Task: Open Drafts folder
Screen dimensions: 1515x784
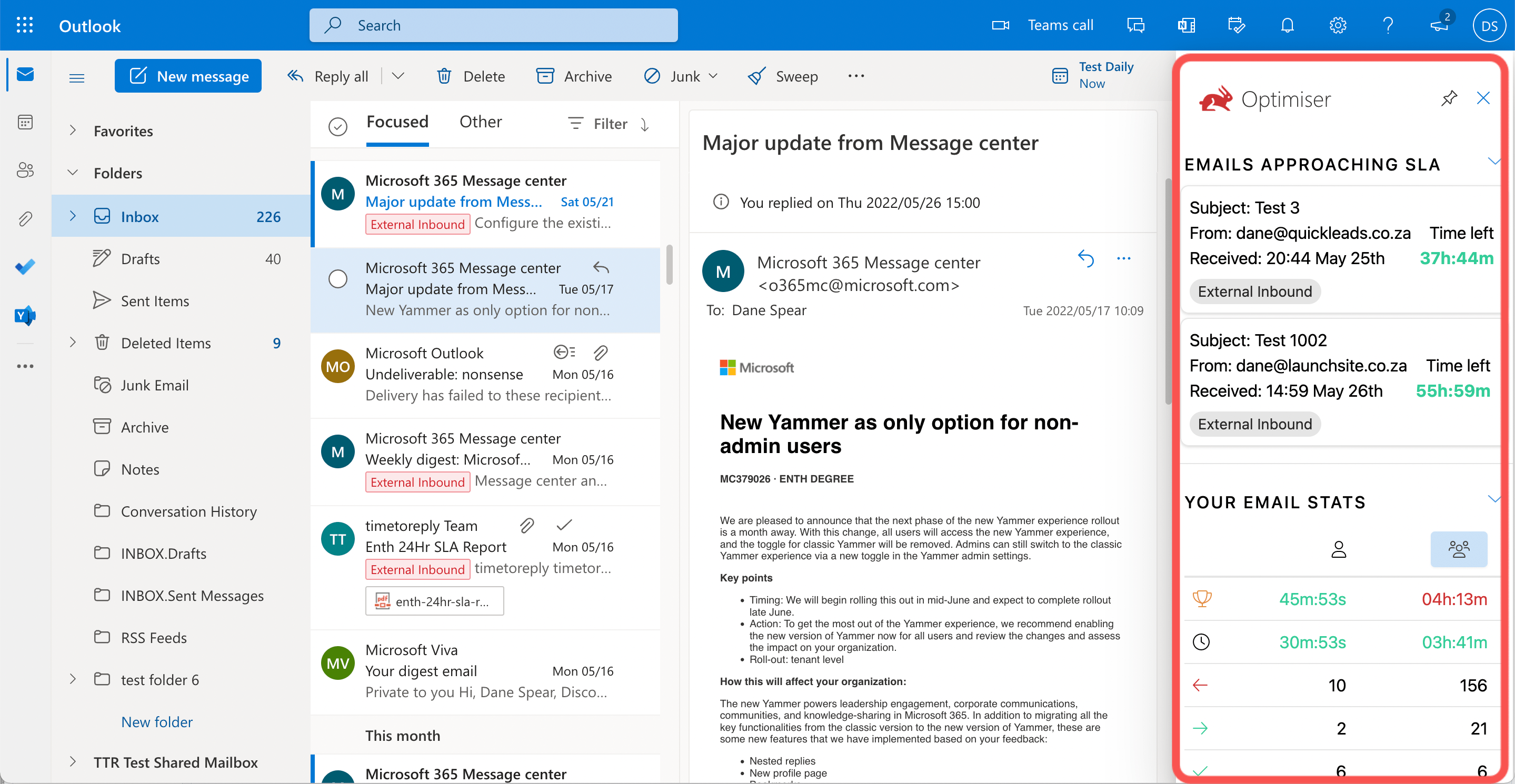Action: (x=181, y=258)
